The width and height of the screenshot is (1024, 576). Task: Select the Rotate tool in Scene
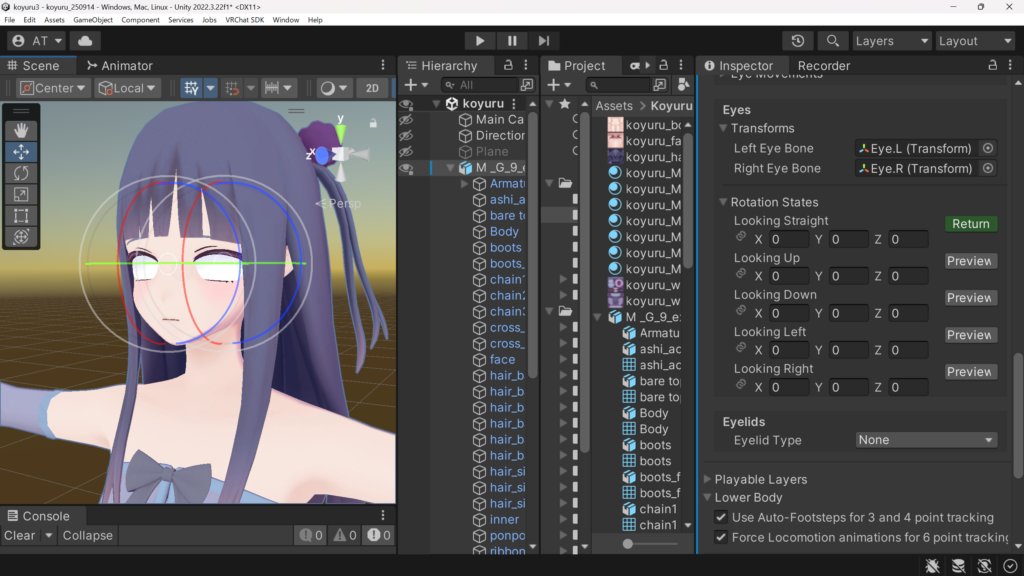click(x=21, y=173)
